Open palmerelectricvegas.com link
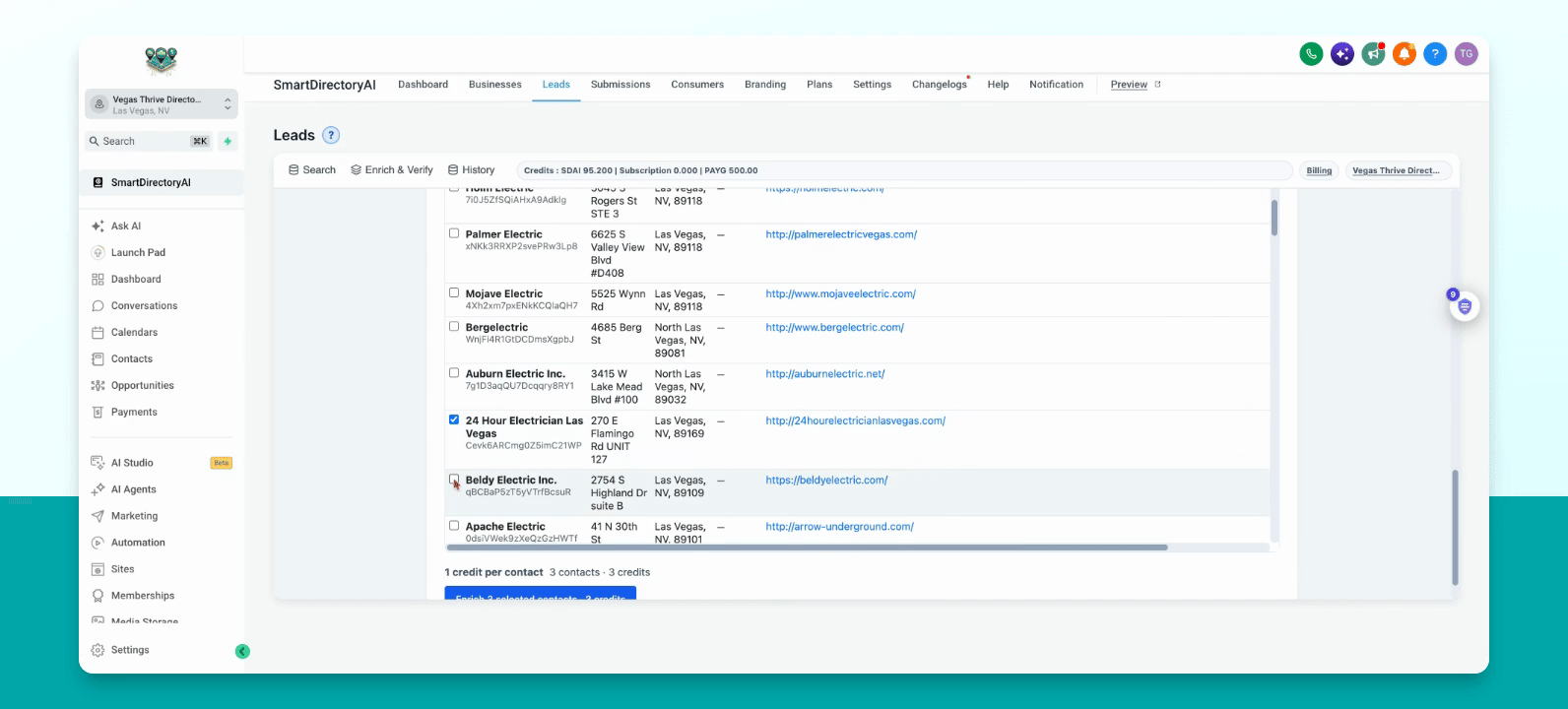This screenshot has width=1568, height=709. pyautogui.click(x=841, y=234)
